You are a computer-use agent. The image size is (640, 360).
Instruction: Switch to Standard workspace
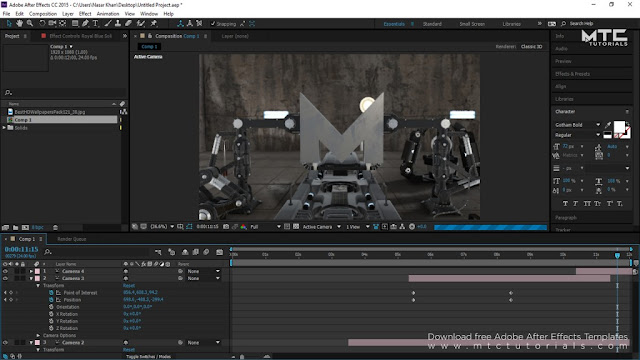click(x=432, y=24)
